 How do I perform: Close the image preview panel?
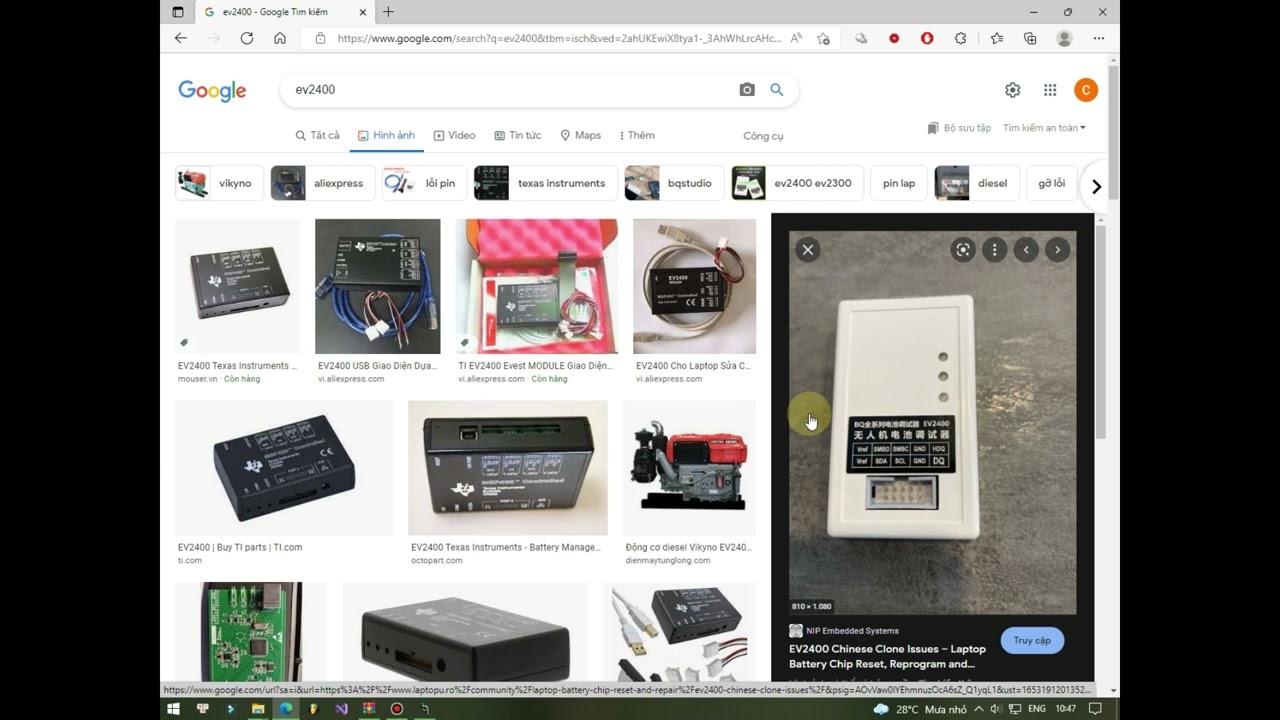(x=808, y=250)
